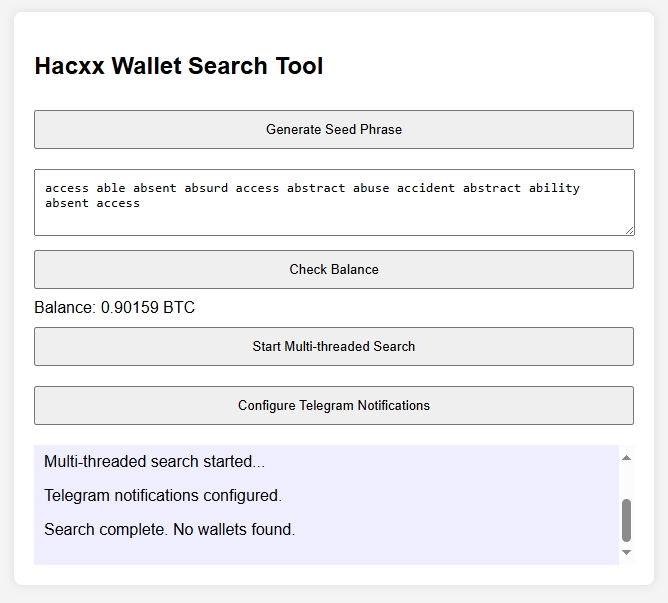Click the log scrollbar down arrow

point(626,552)
